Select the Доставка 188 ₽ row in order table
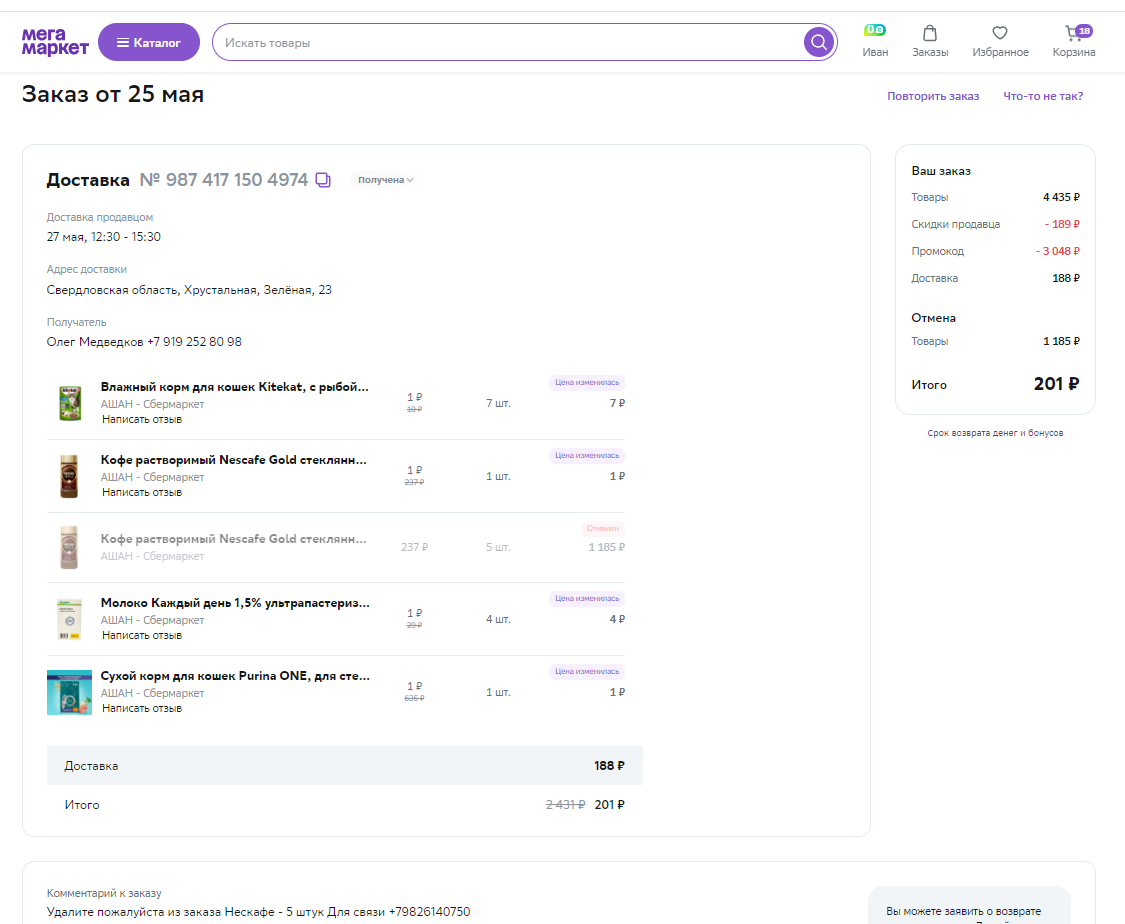 (x=344, y=765)
